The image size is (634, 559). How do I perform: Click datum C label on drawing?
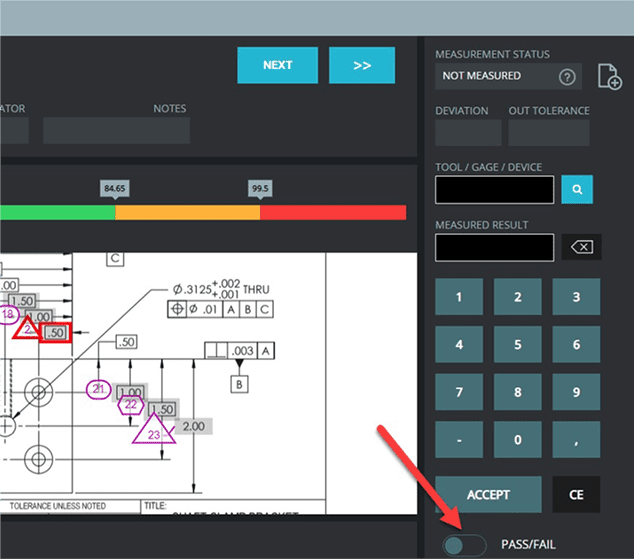[x=115, y=259]
